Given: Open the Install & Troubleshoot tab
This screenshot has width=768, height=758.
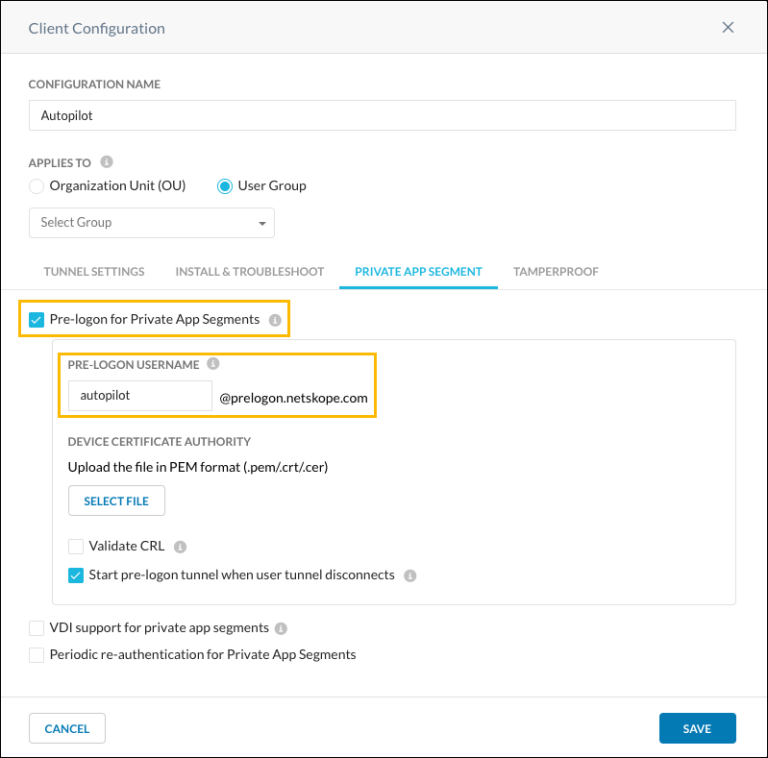Looking at the screenshot, I should click(250, 272).
